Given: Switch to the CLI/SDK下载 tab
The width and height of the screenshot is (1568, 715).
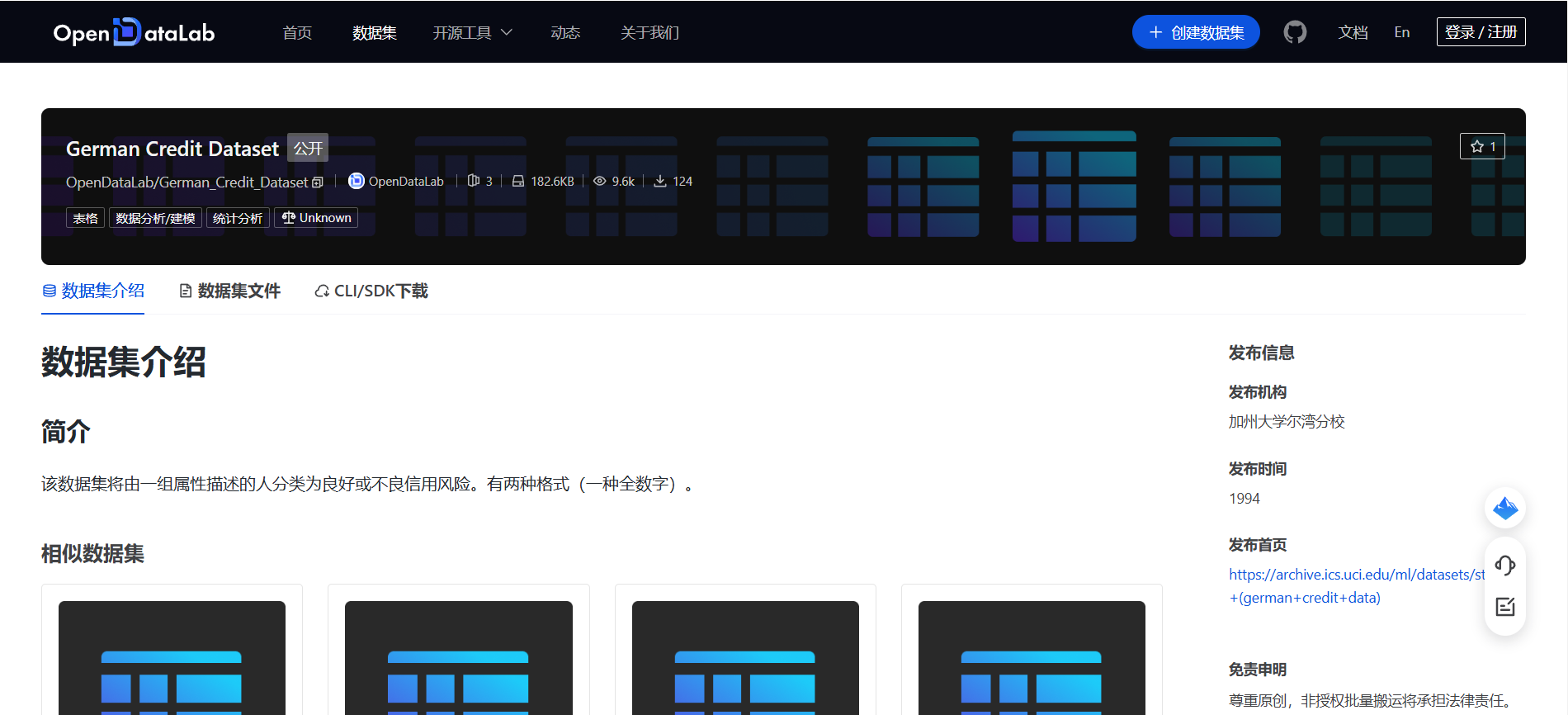Looking at the screenshot, I should pos(371,291).
